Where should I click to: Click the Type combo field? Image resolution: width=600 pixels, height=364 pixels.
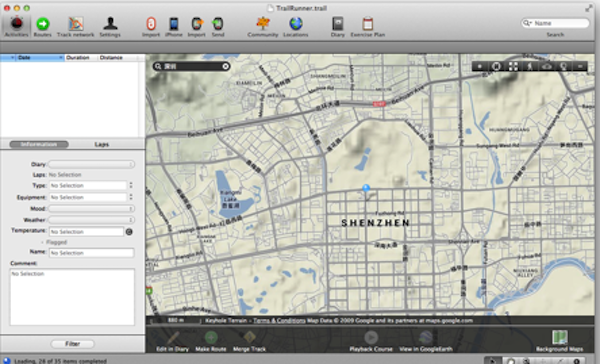point(88,185)
